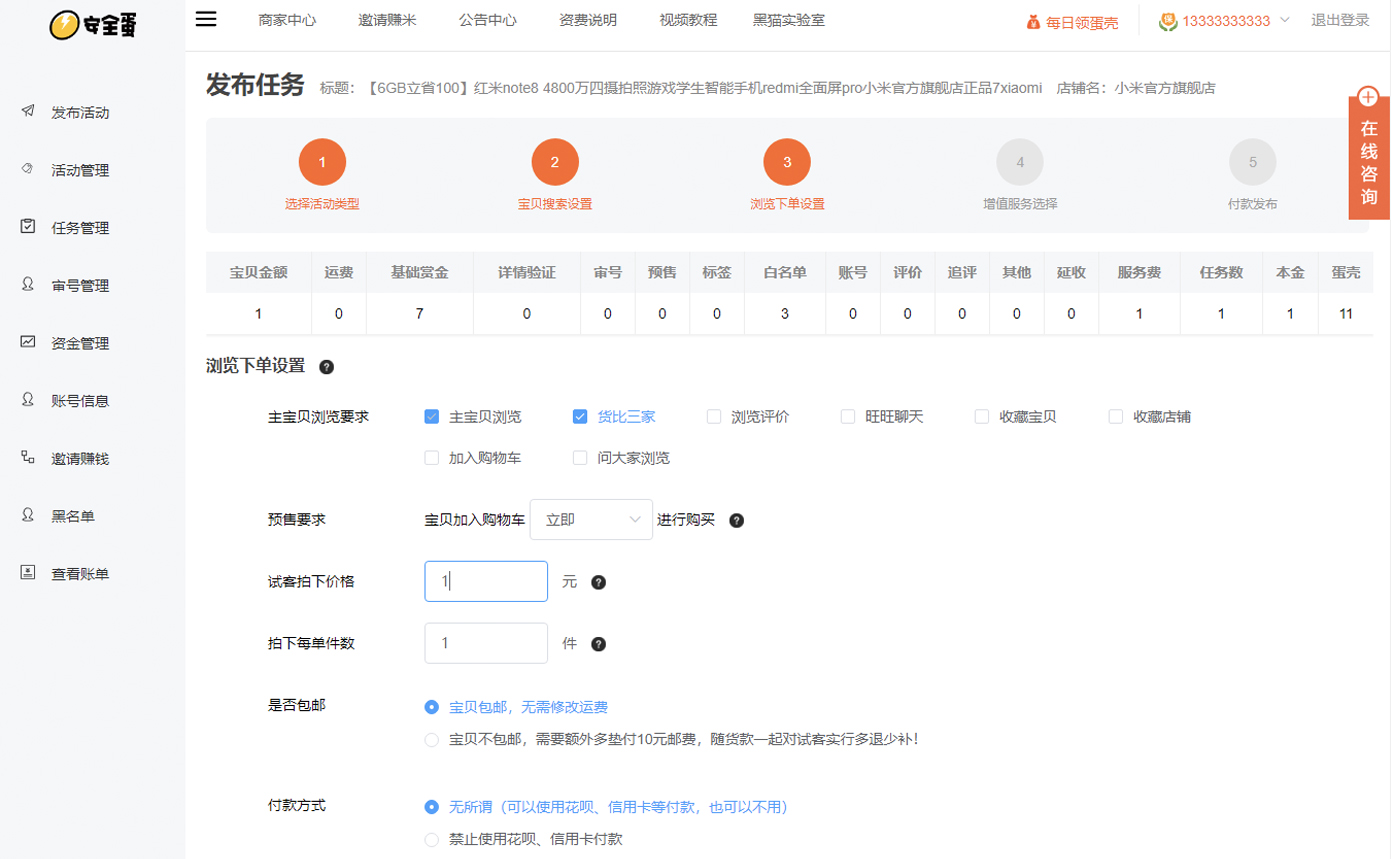
Task: Click the 安全蛋 logo
Action: tap(93, 25)
